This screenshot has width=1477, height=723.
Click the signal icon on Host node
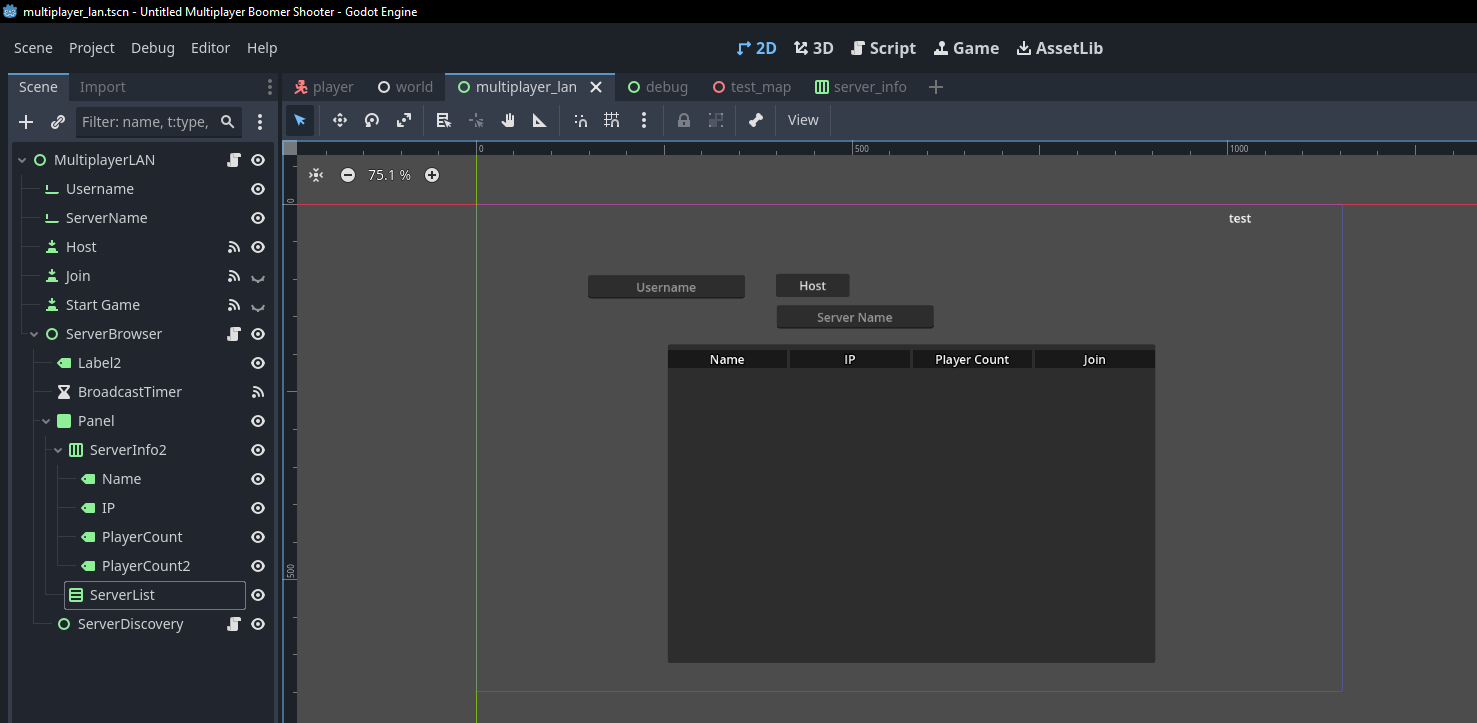coord(234,247)
